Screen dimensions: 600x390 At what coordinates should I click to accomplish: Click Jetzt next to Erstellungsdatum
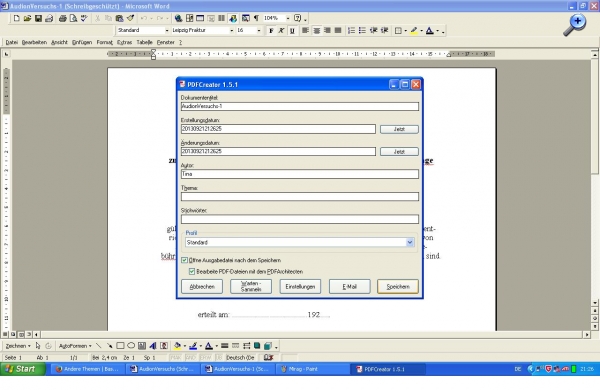pyautogui.click(x=399, y=129)
